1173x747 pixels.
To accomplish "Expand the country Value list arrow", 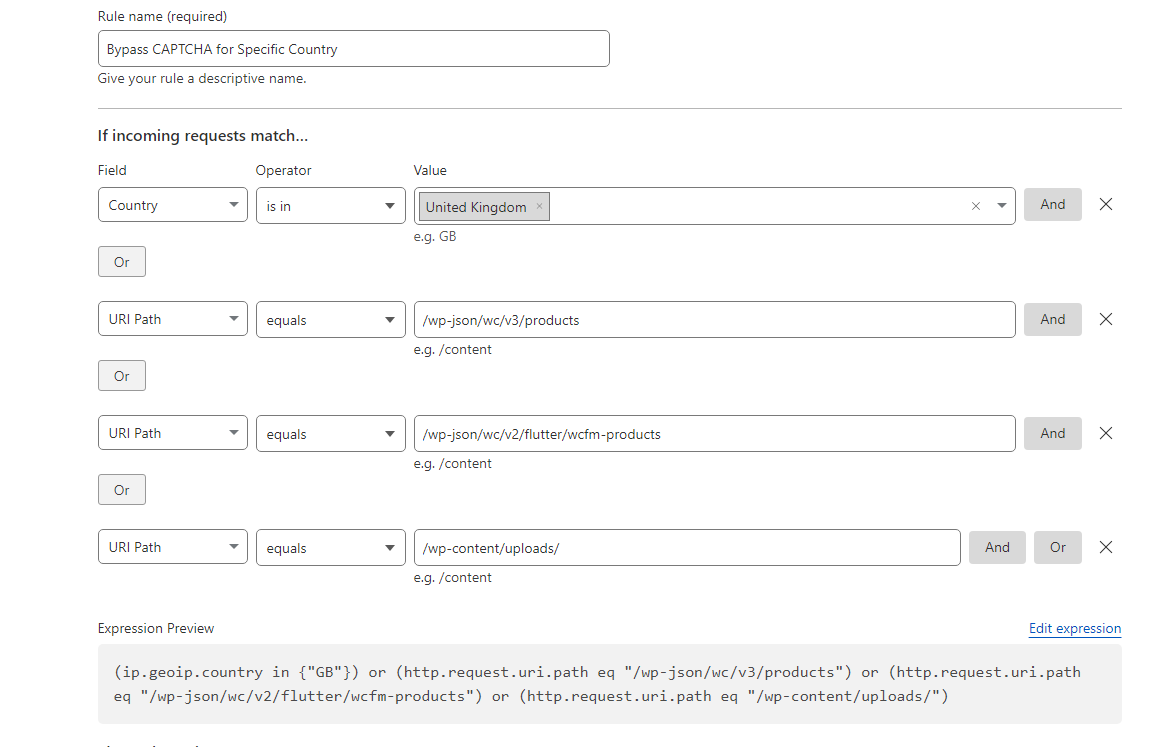I will tap(1002, 206).
